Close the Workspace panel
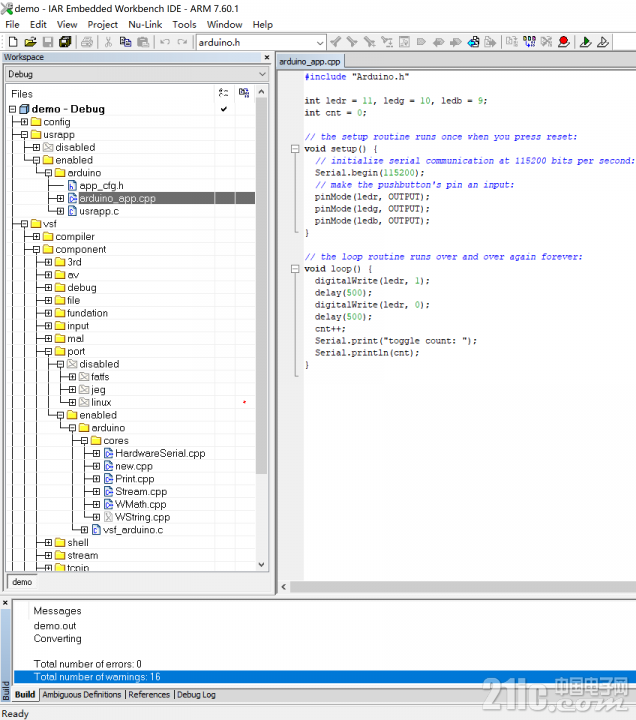 [267, 57]
